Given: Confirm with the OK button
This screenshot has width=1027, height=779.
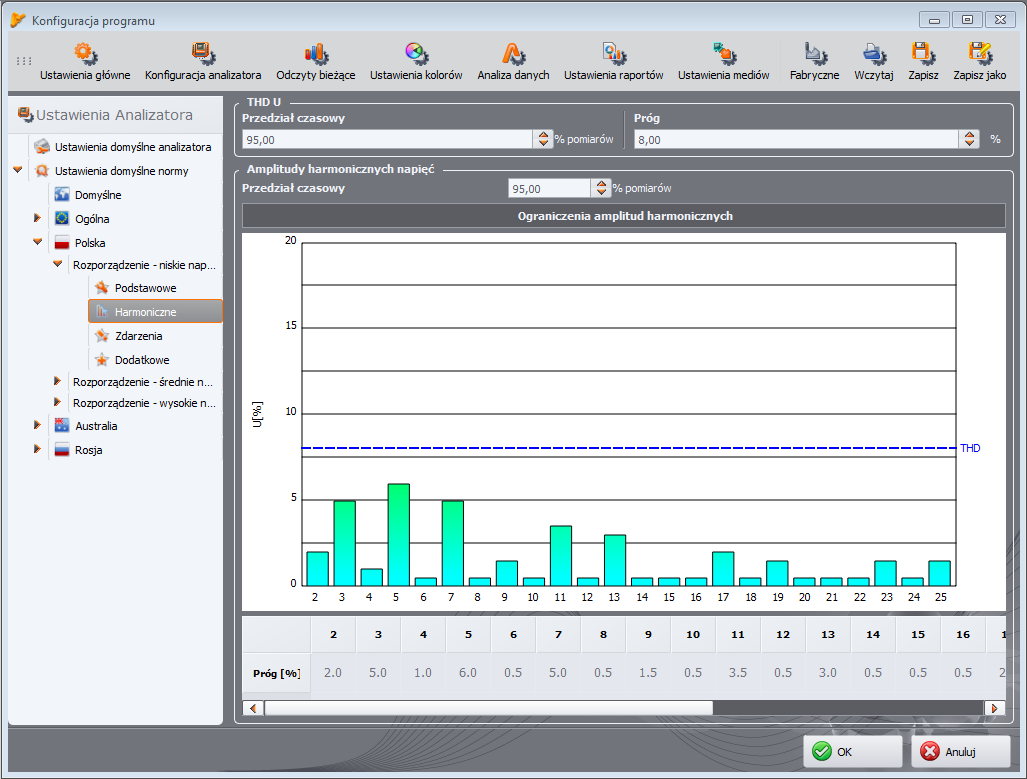Looking at the screenshot, I should coord(853,751).
